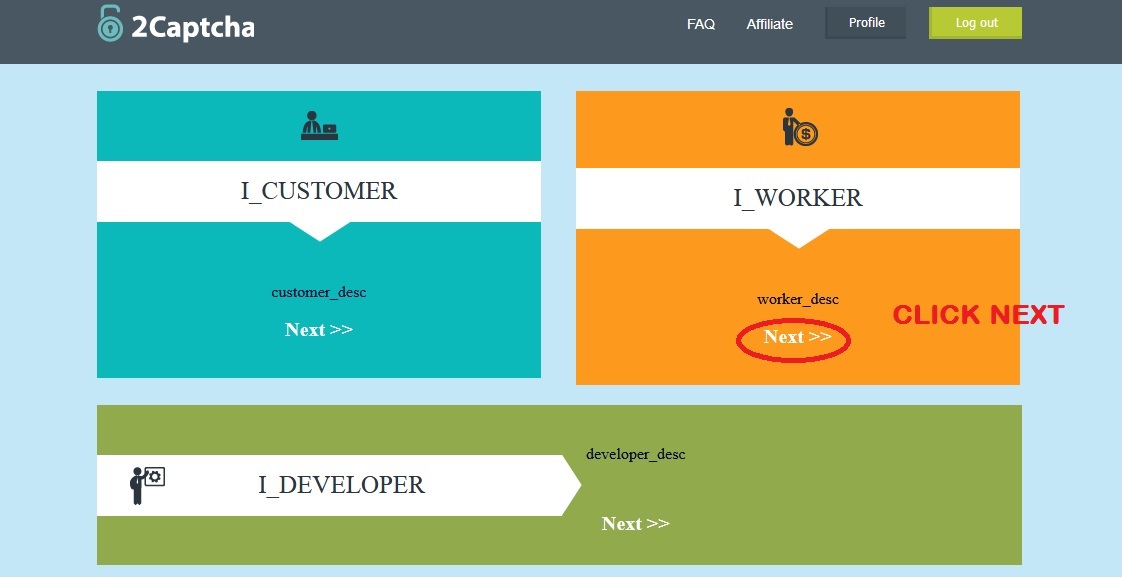1122x578 pixels.
Task: Click the white pointer below I_WORKER banner
Action: pyautogui.click(x=798, y=238)
